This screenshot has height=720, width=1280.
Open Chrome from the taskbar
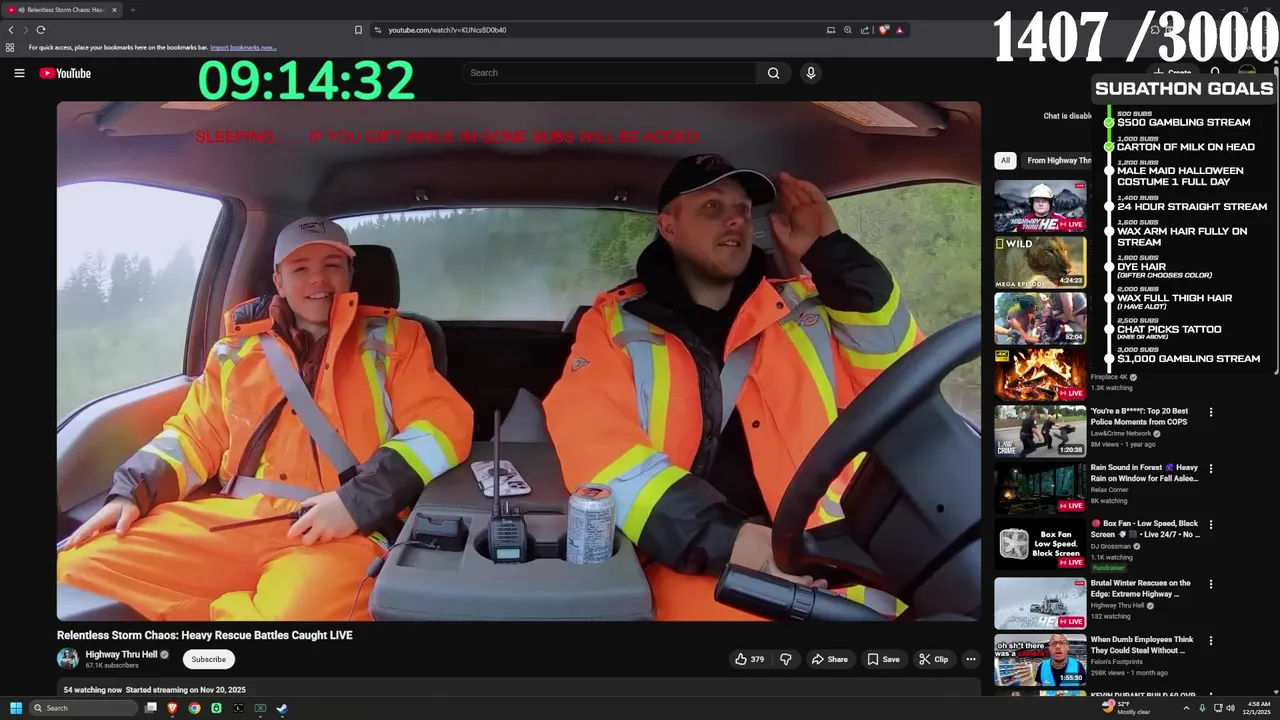[194, 708]
